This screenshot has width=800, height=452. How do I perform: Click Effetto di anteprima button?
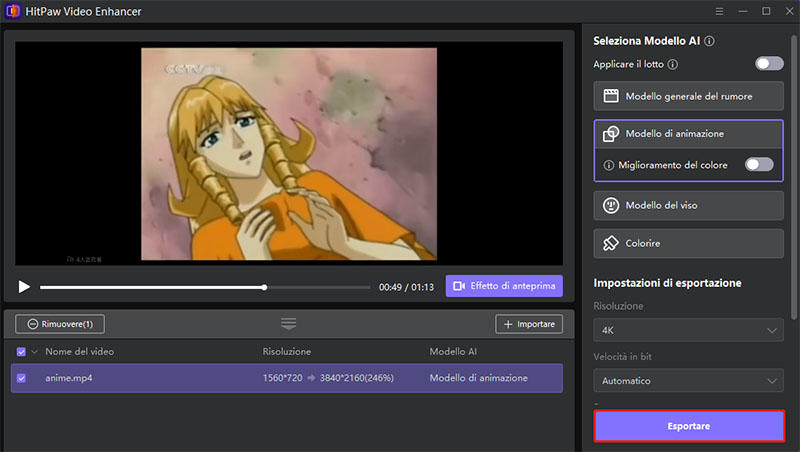click(504, 286)
